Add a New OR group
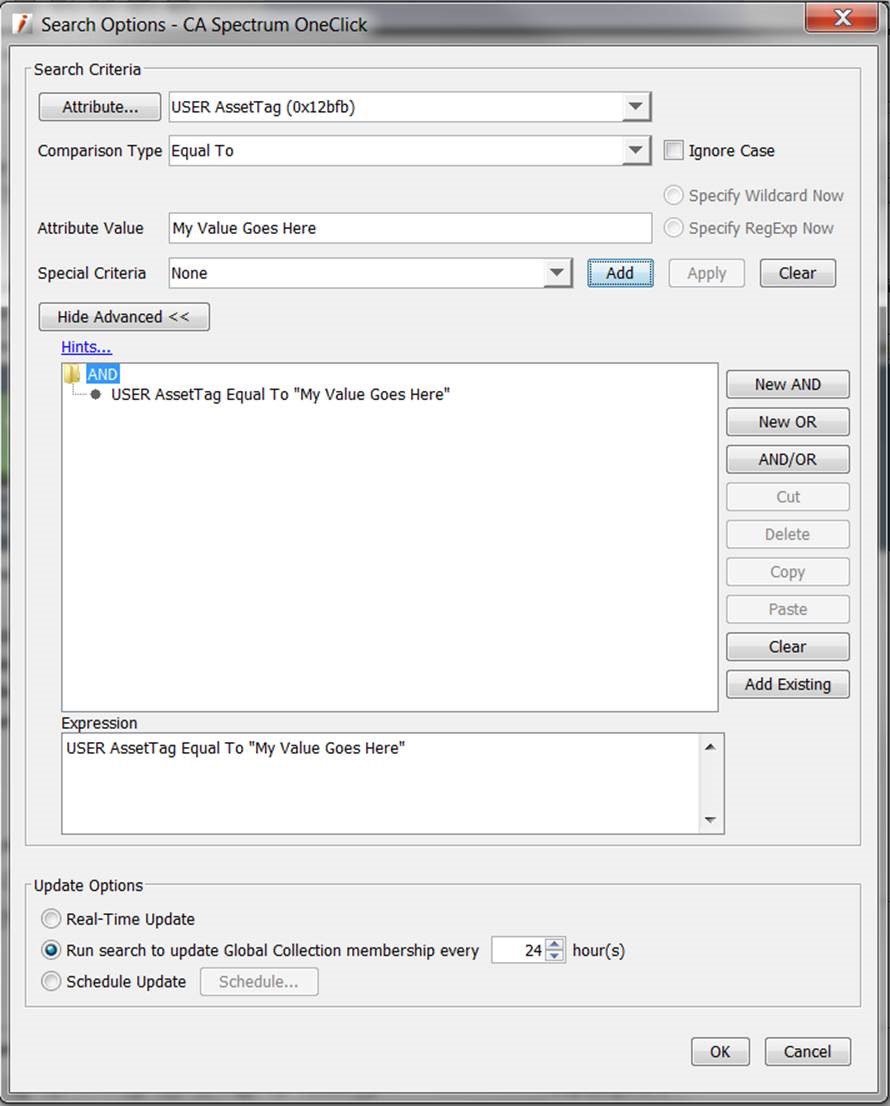Viewport: 890px width, 1106px height. 787,422
